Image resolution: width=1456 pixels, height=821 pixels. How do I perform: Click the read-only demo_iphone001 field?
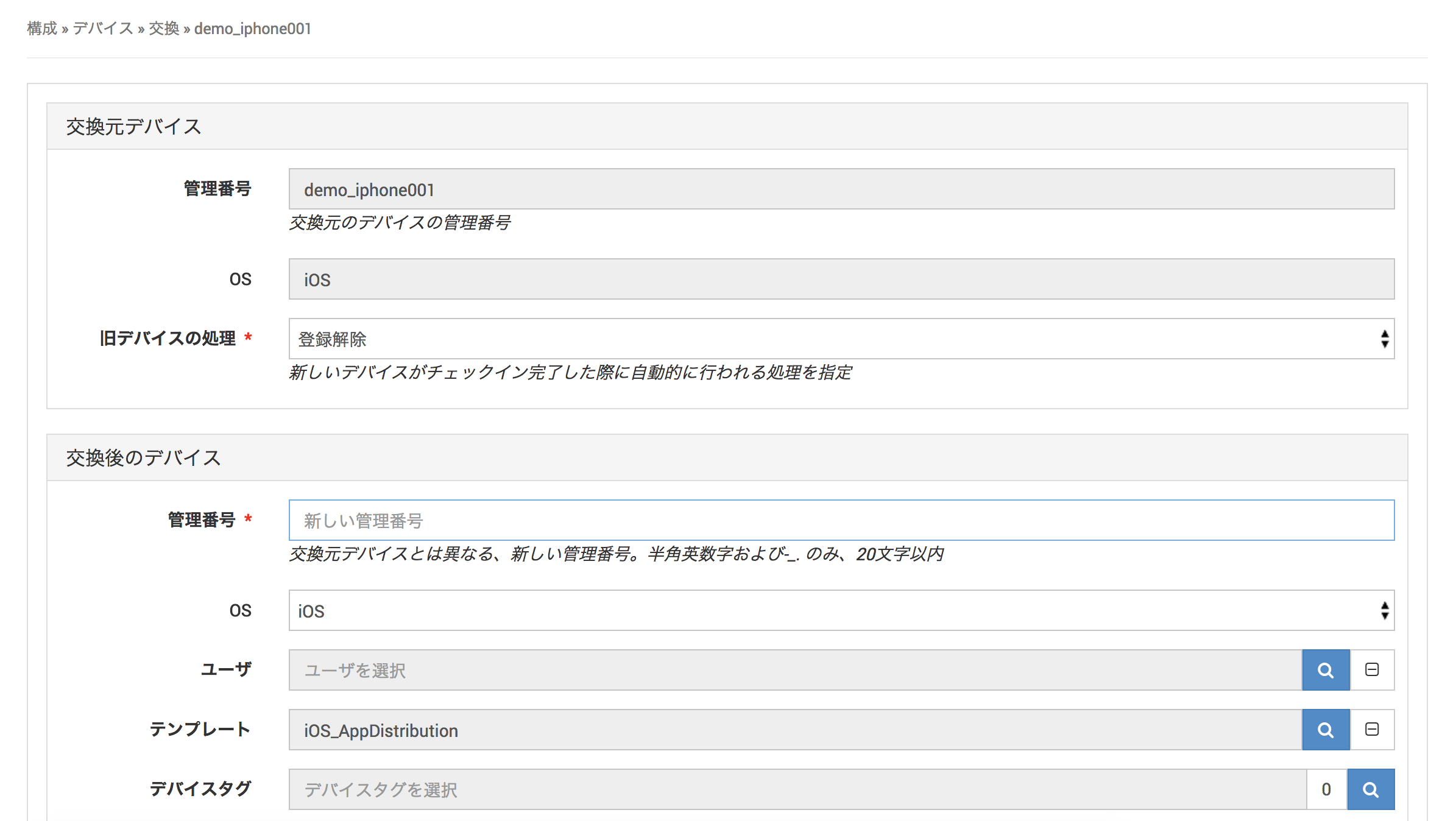(841, 189)
